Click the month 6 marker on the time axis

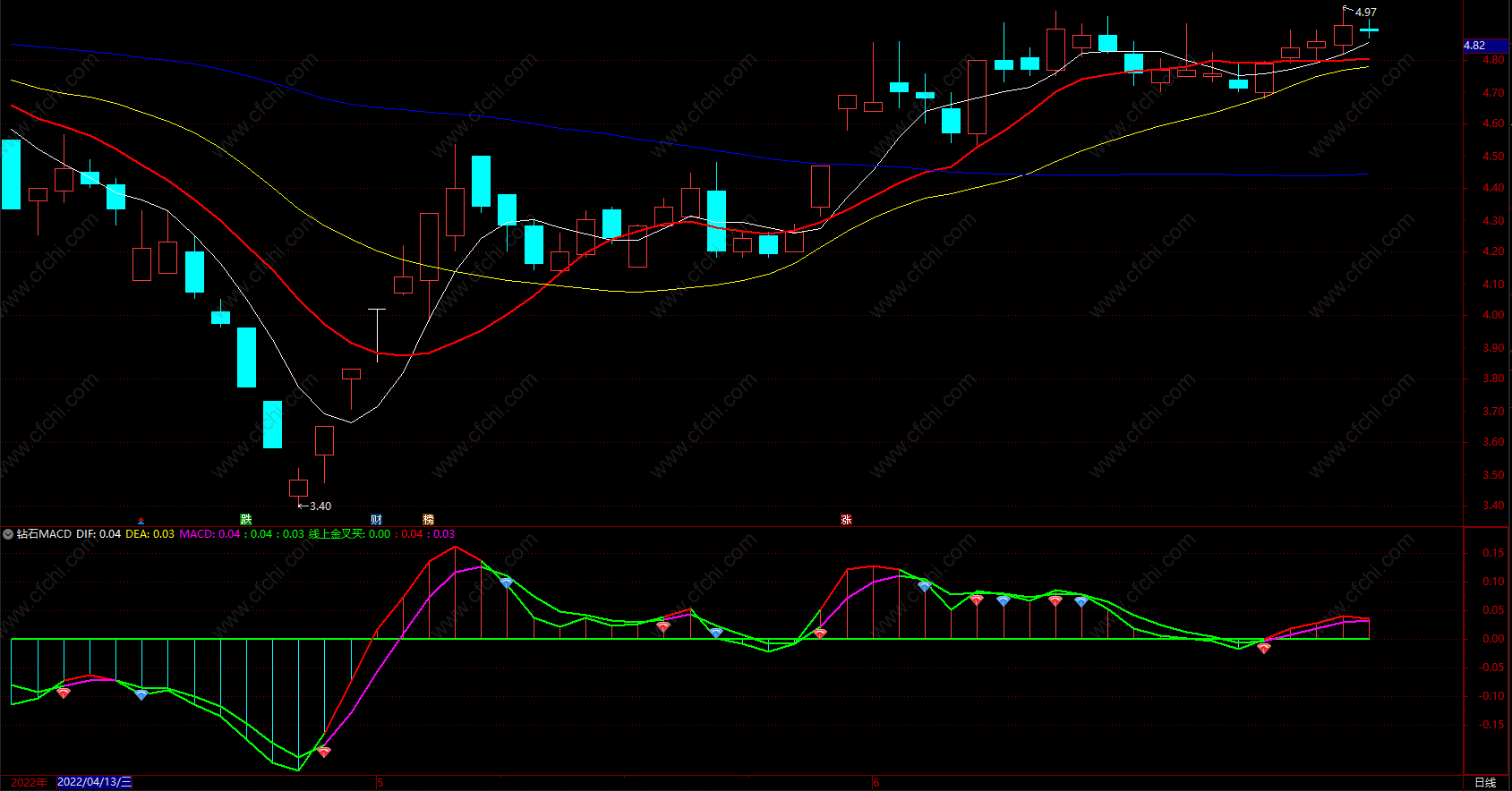(x=876, y=782)
